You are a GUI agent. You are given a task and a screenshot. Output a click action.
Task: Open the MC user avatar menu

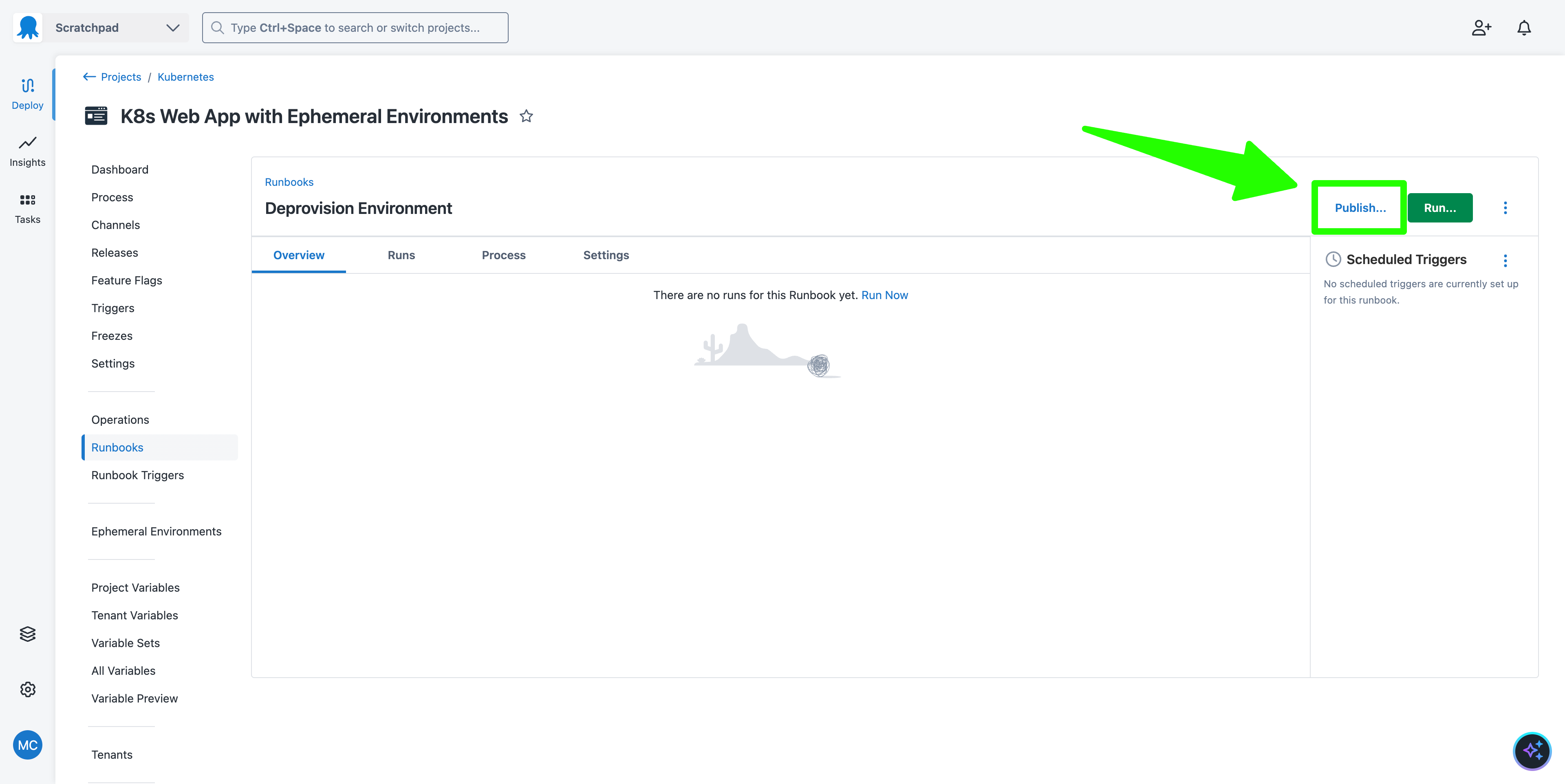[x=27, y=745]
